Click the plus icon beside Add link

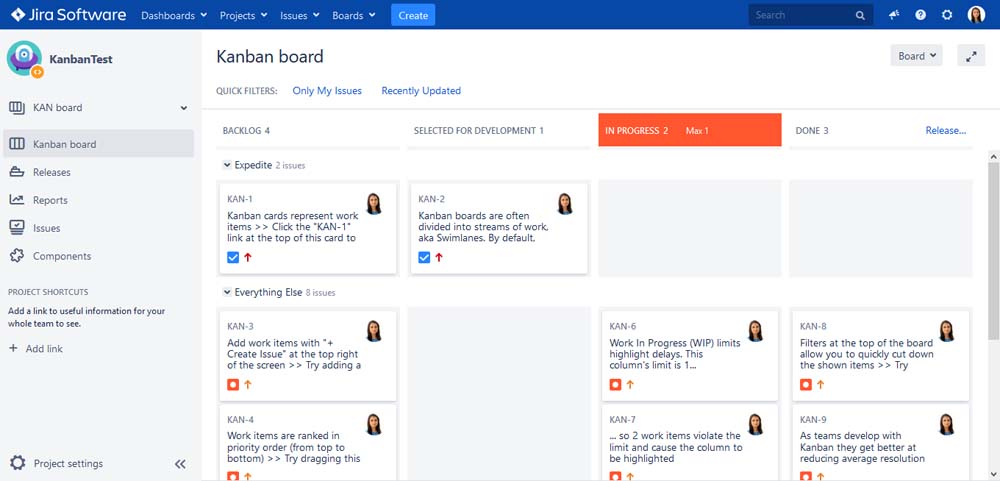(13, 348)
